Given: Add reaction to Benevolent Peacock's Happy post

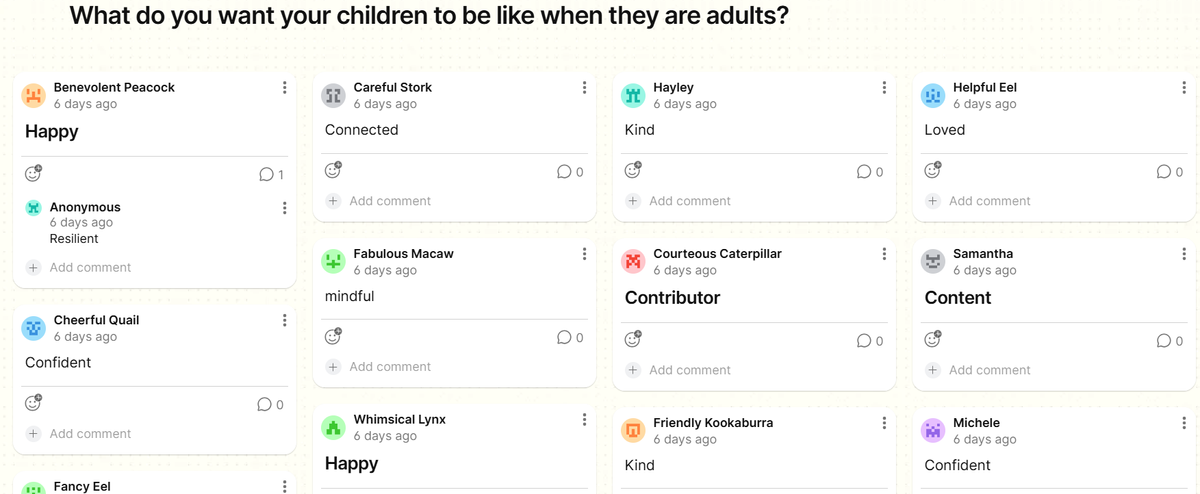Looking at the screenshot, I should point(33,174).
